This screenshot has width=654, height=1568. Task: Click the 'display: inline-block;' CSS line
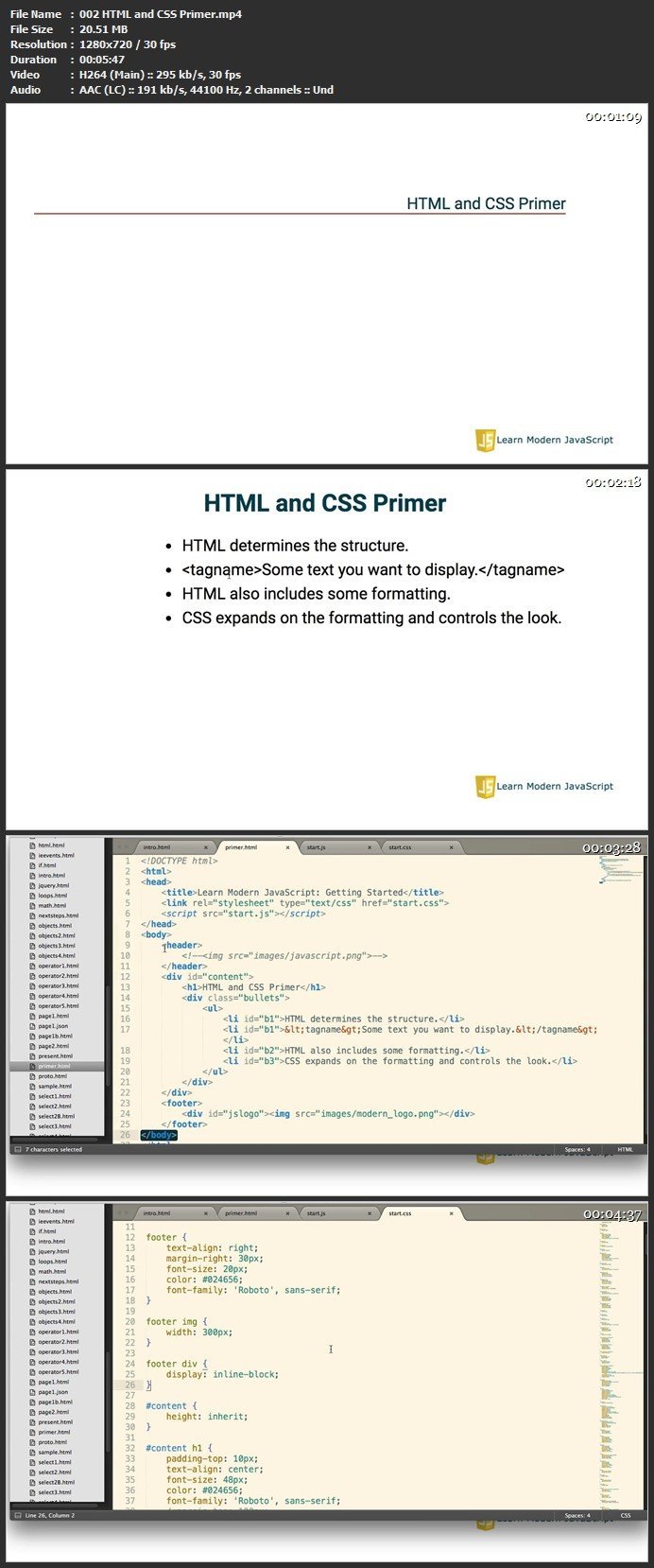point(222,1374)
